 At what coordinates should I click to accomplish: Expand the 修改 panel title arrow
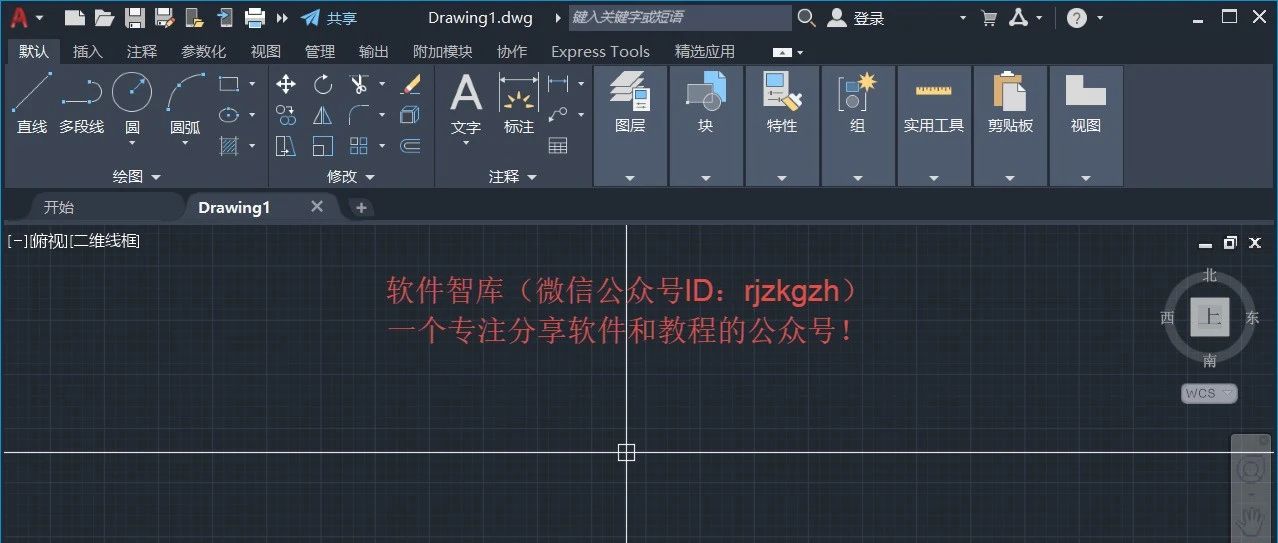(370, 177)
